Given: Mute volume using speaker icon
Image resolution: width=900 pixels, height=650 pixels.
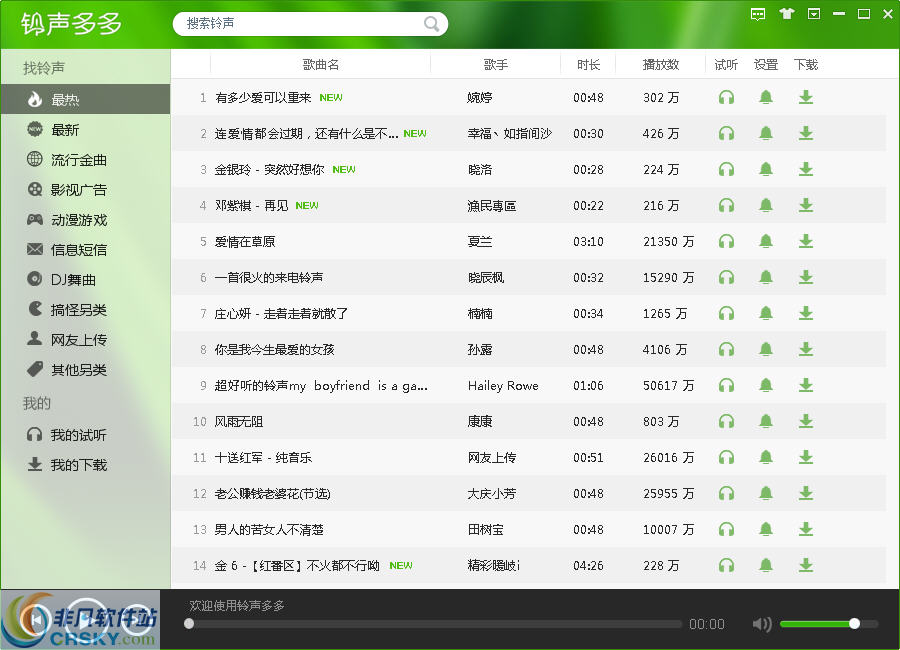Looking at the screenshot, I should [762, 624].
